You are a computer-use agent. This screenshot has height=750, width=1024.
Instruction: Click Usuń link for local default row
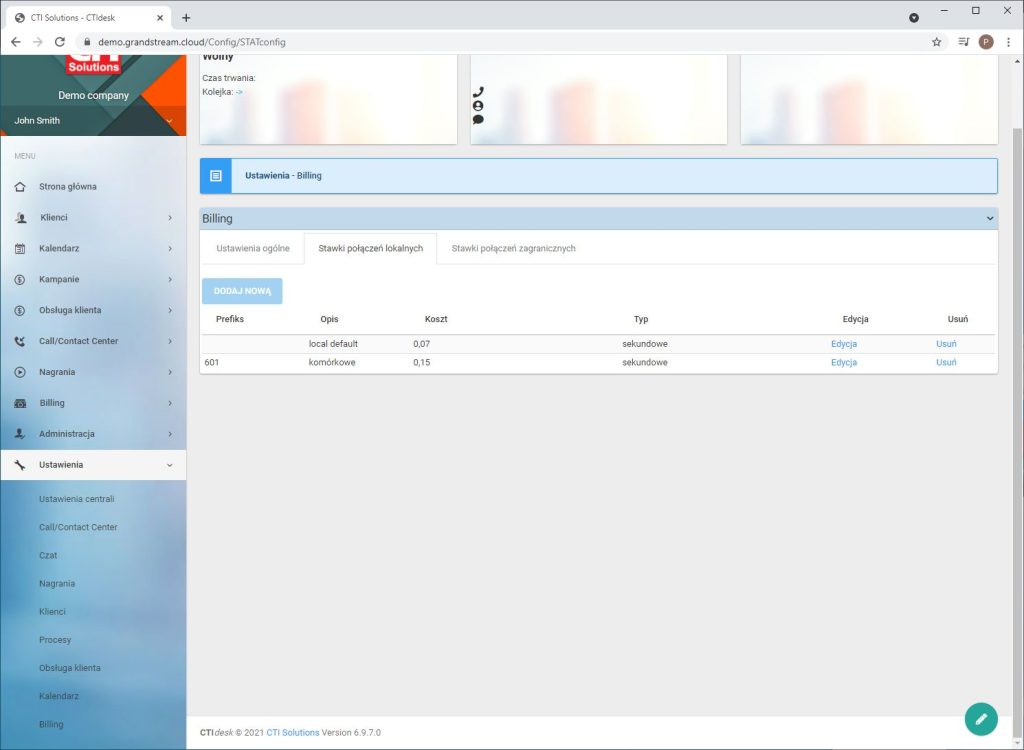(946, 344)
